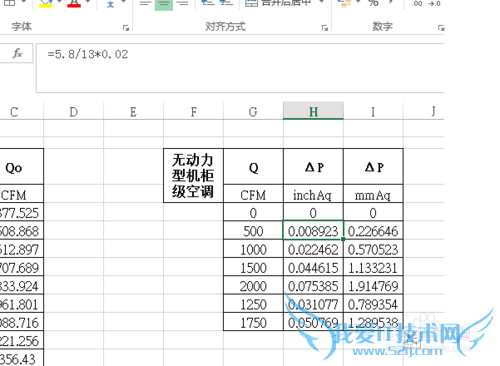Select the cell ending 356.43 in column C
Viewport: 500px width, 366px height.
pos(22,358)
